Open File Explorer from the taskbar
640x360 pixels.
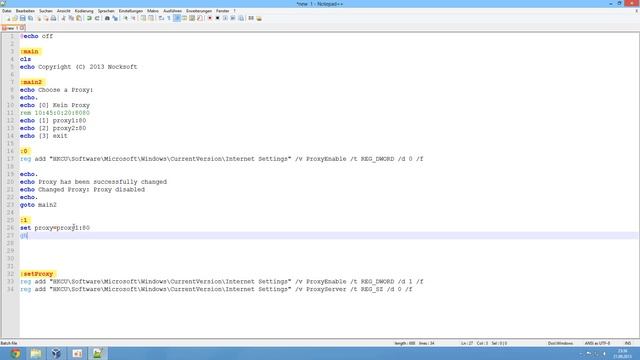[x=36, y=353]
